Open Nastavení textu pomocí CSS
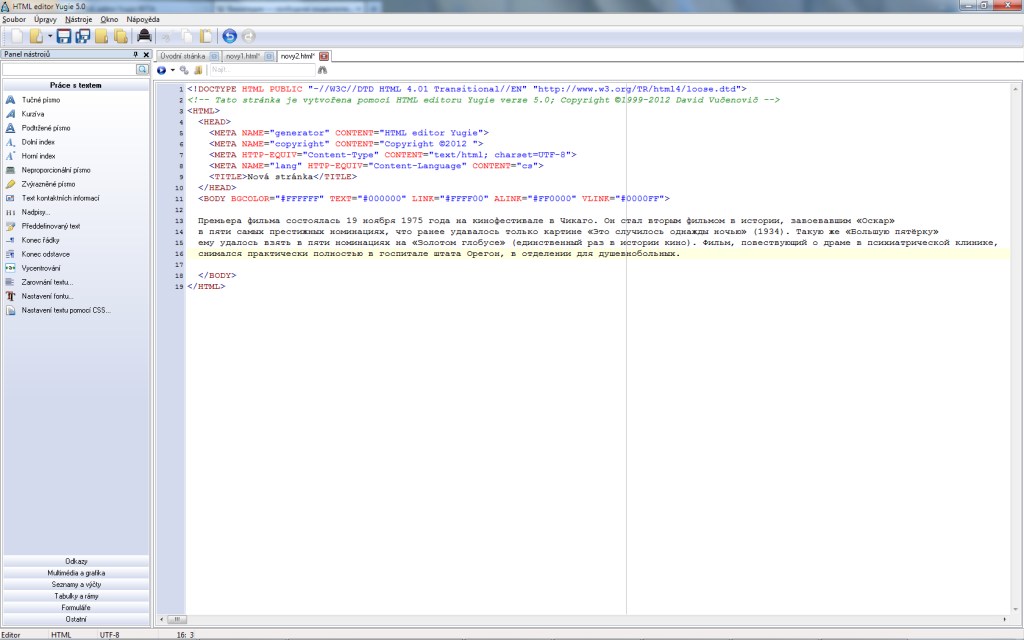1024x640 pixels. click(65, 310)
